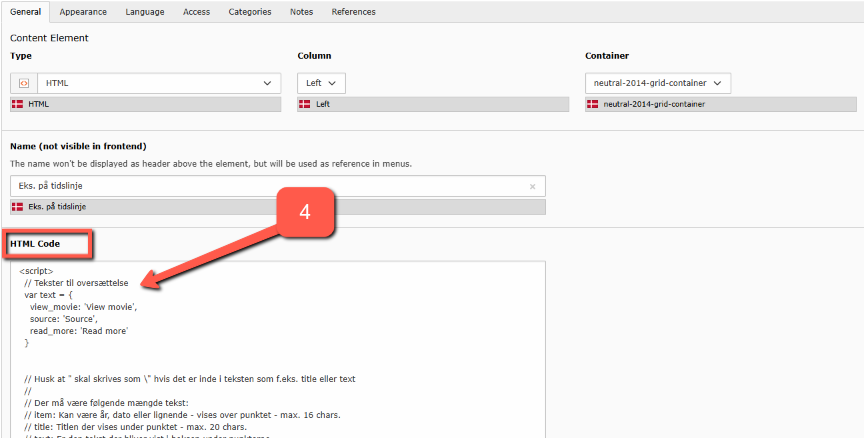Image resolution: width=864 pixels, height=438 pixels.
Task: Open the Language tab
Action: [145, 12]
